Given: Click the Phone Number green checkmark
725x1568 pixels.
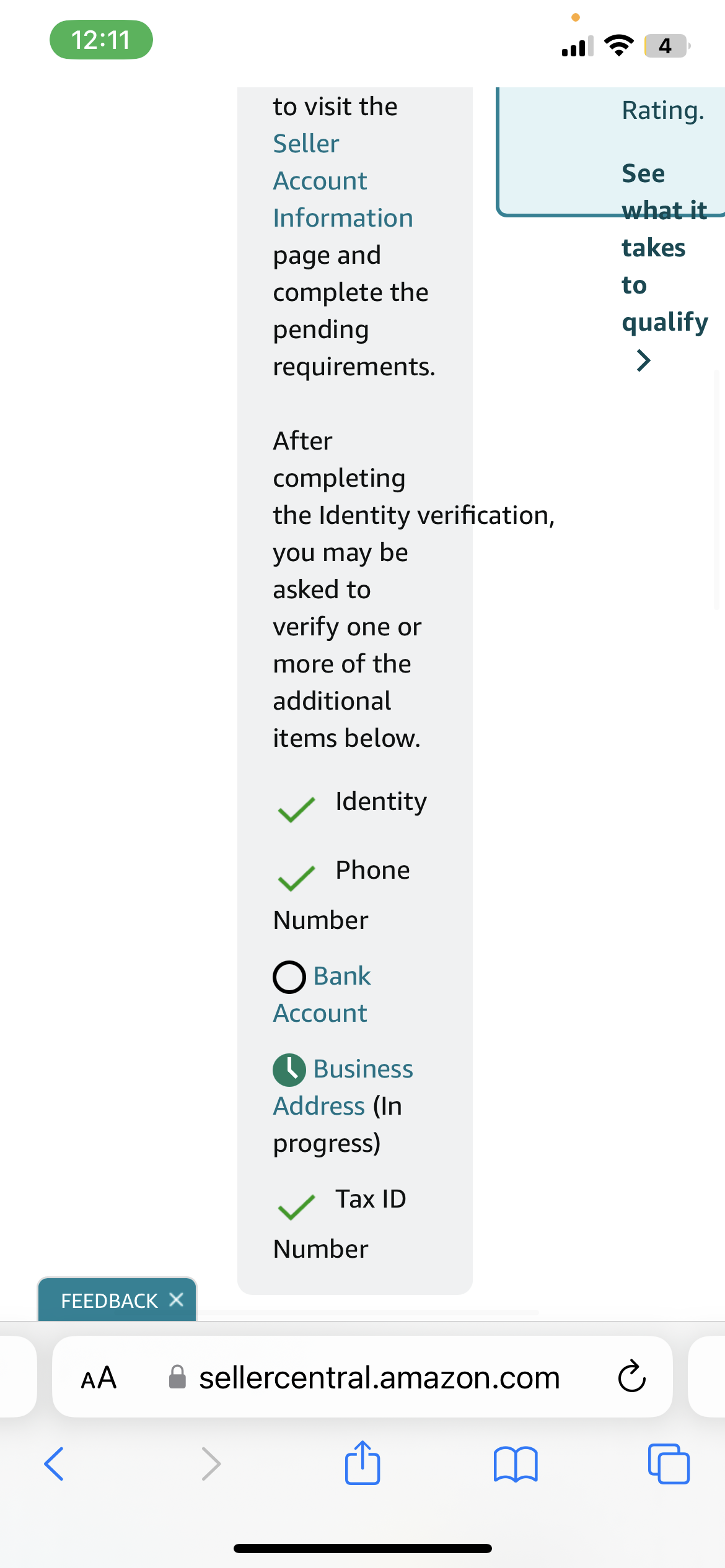Looking at the screenshot, I should pos(296,878).
